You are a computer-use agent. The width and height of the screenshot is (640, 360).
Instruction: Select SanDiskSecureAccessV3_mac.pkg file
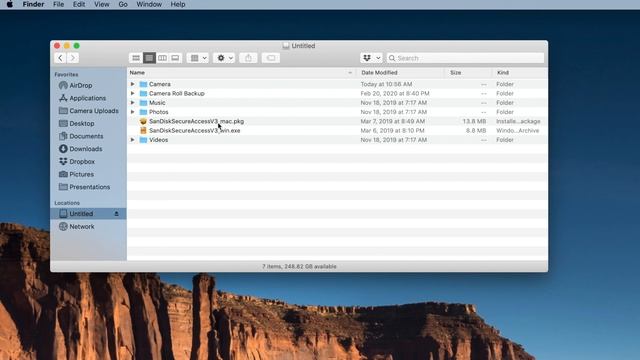[196, 121]
